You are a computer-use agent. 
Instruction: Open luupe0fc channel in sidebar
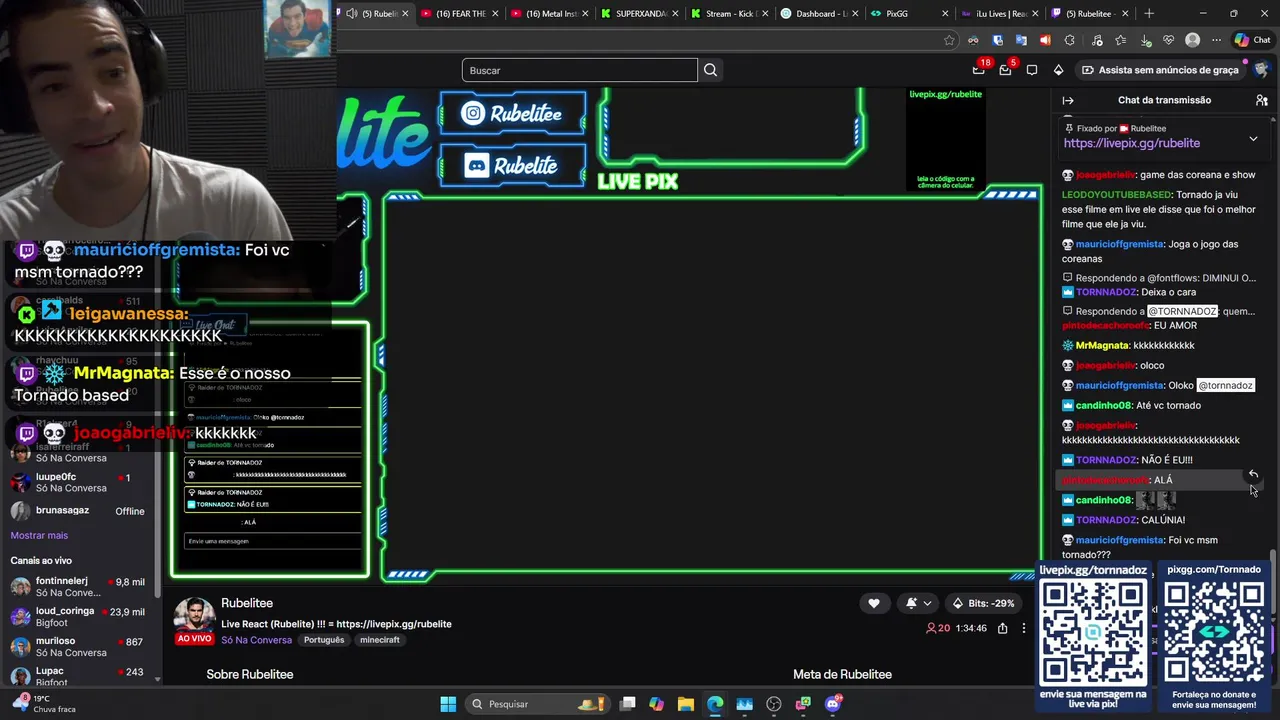pyautogui.click(x=78, y=482)
